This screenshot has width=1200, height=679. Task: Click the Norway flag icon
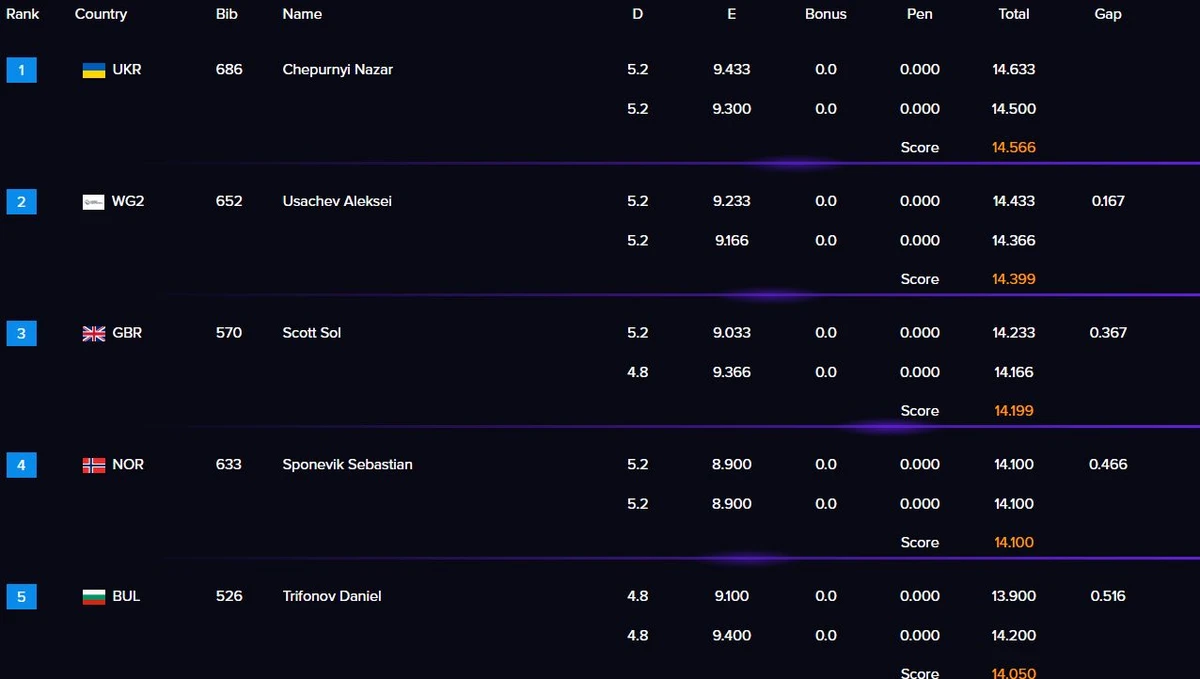click(94, 465)
